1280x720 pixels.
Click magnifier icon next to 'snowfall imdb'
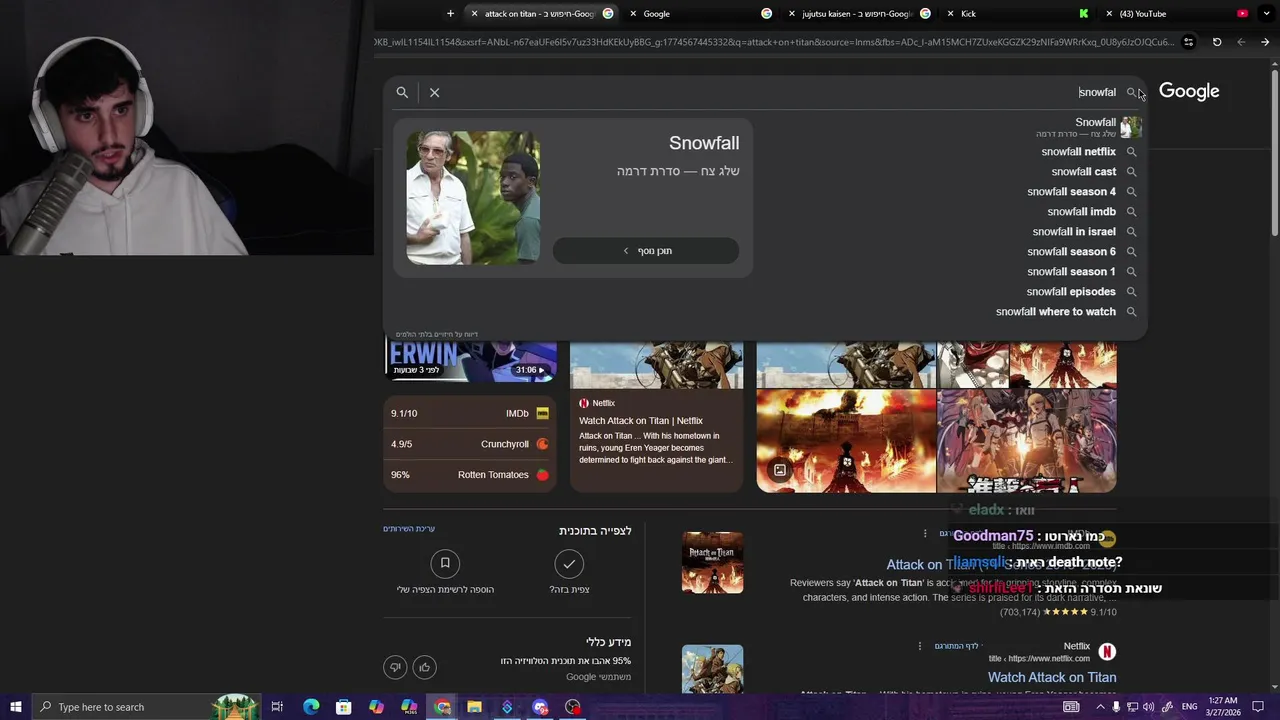click(1132, 212)
